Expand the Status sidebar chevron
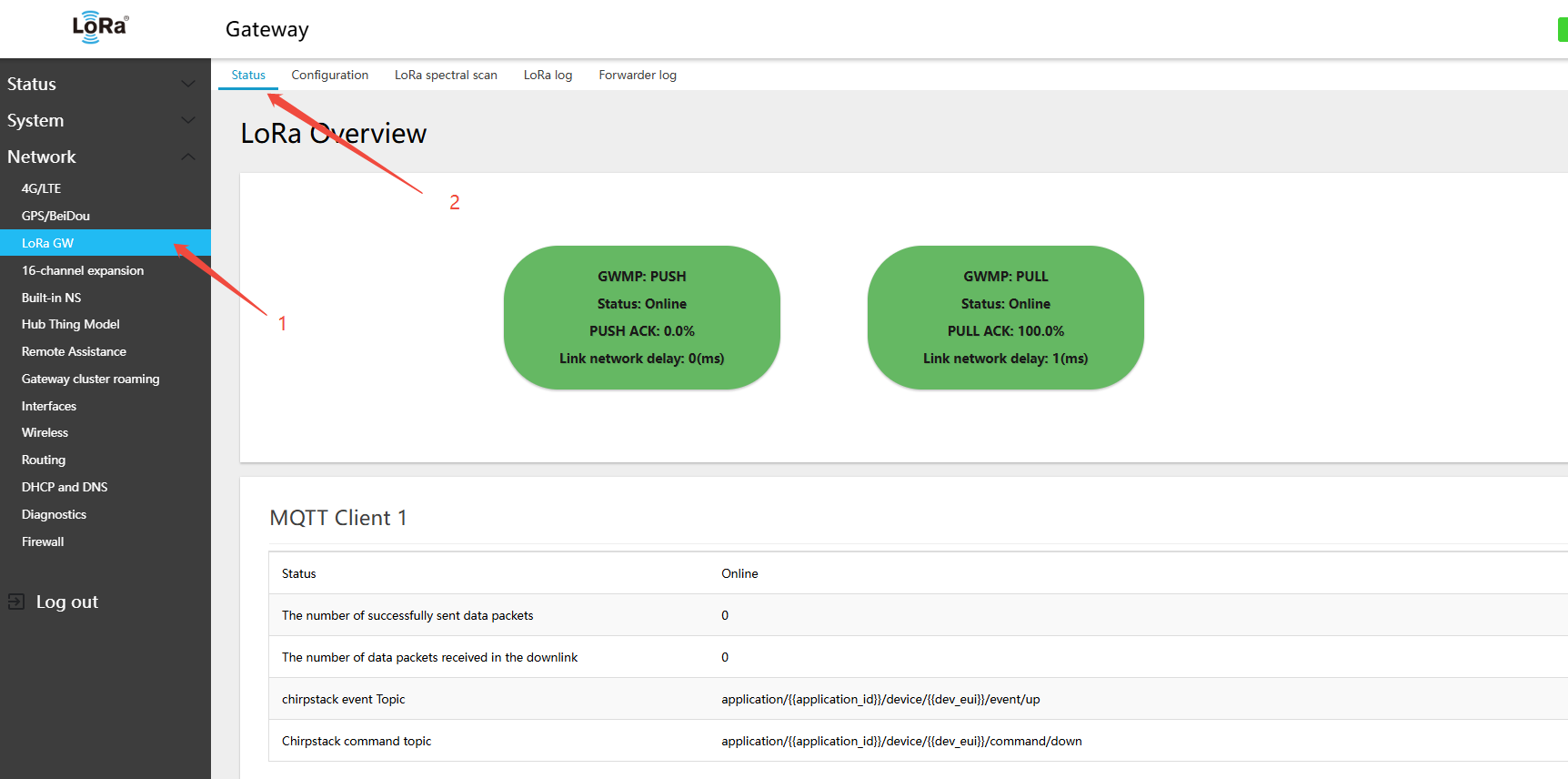Screen dimensions: 1568x779 tap(188, 84)
